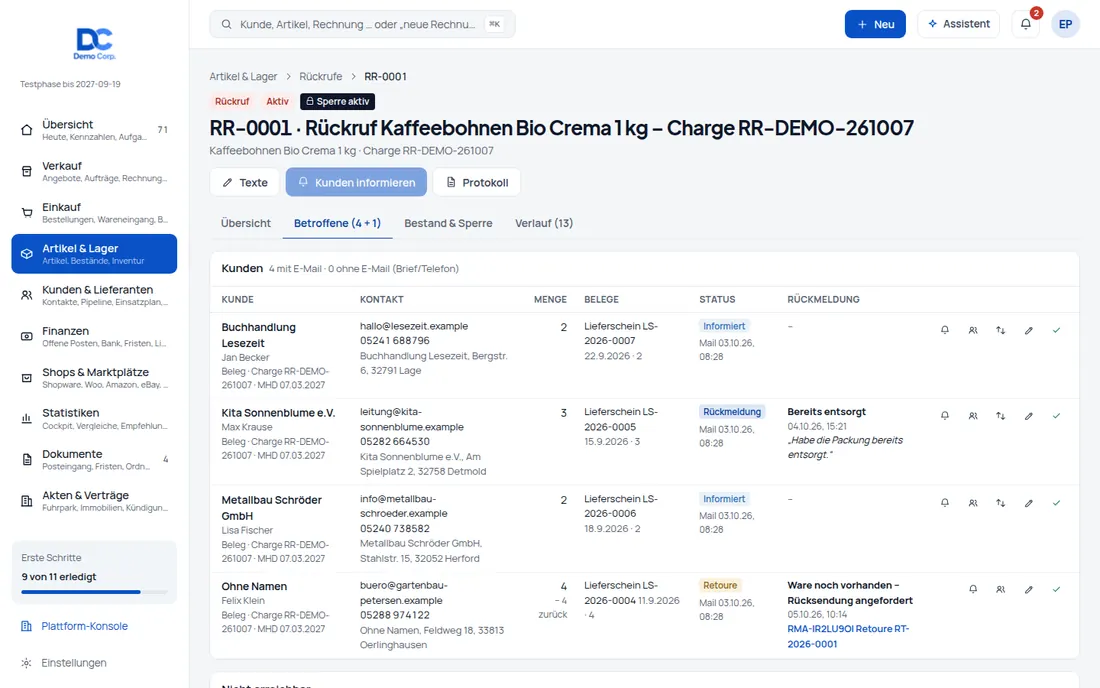Click the search magnifier icon

click(x=227, y=24)
